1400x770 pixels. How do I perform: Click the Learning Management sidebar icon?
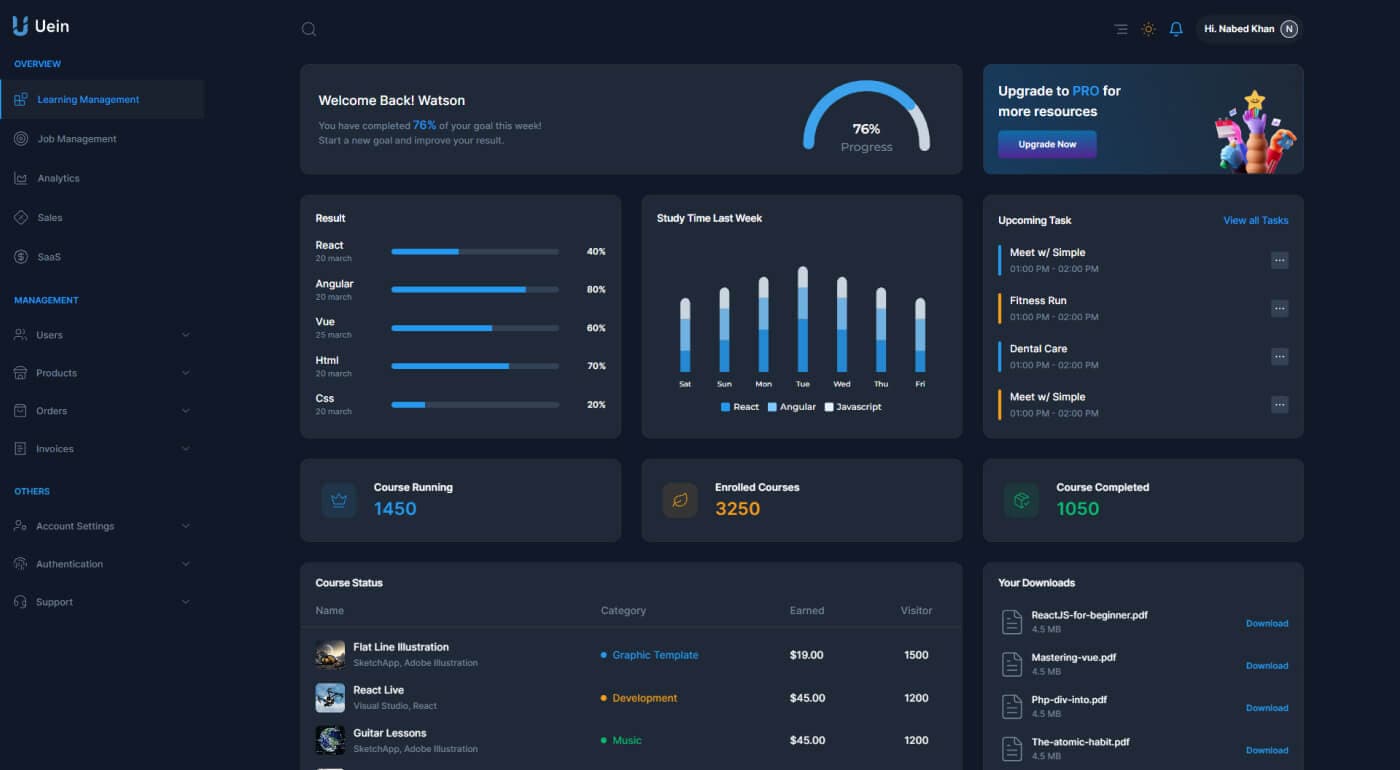coord(21,100)
